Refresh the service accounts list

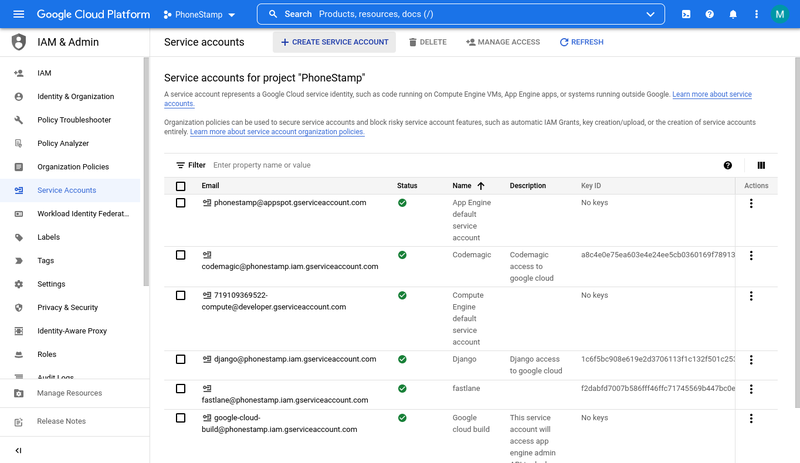coord(582,42)
